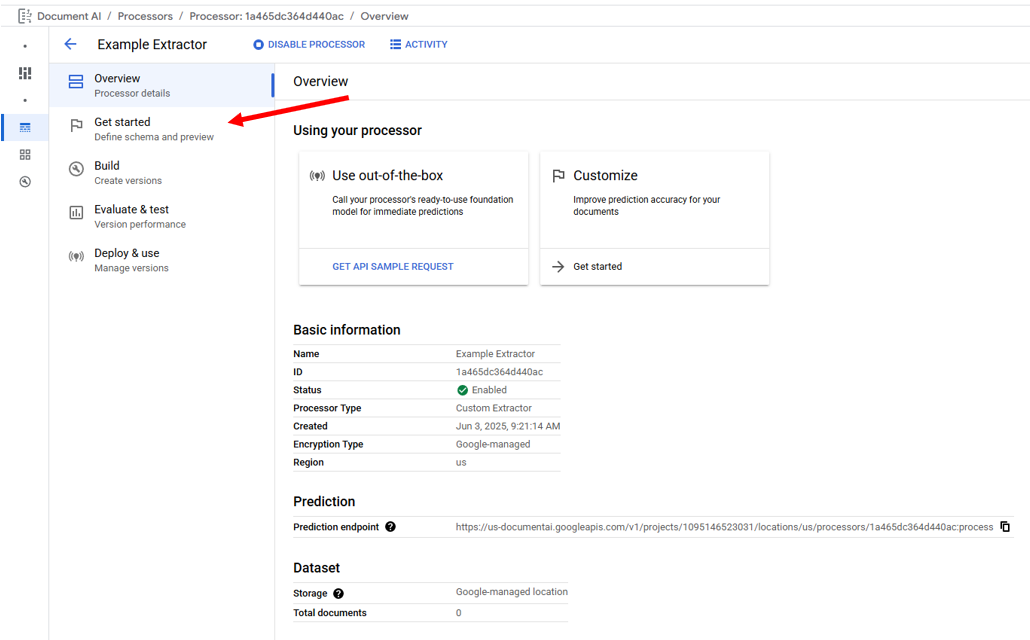Click Processors in the breadcrumb
The width and height of the screenshot is (1030, 640).
(x=145, y=16)
